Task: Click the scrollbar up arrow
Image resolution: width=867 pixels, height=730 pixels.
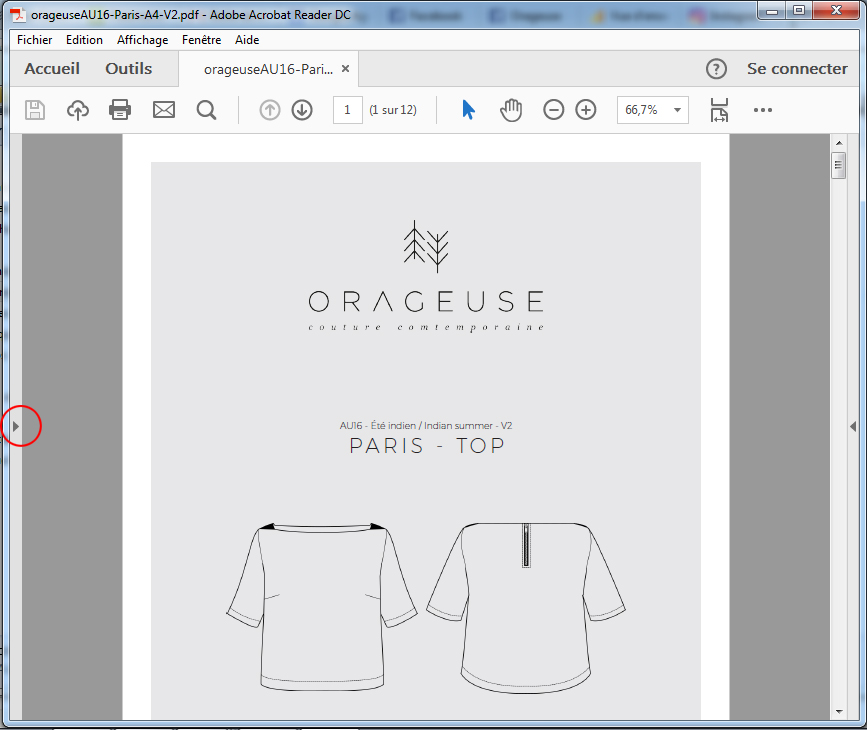Action: coord(839,143)
